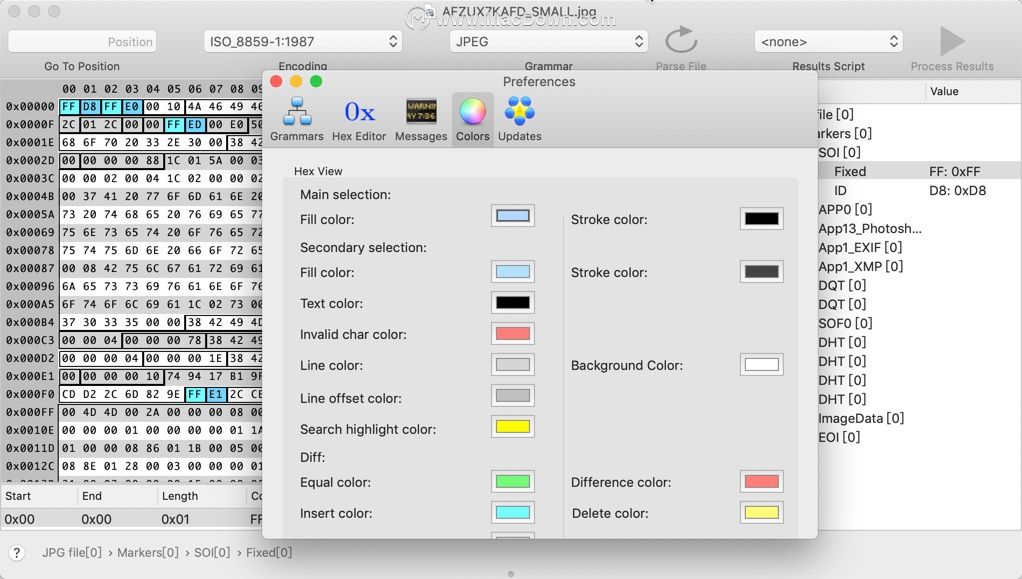Open the Updates preferences pane

coord(519,119)
